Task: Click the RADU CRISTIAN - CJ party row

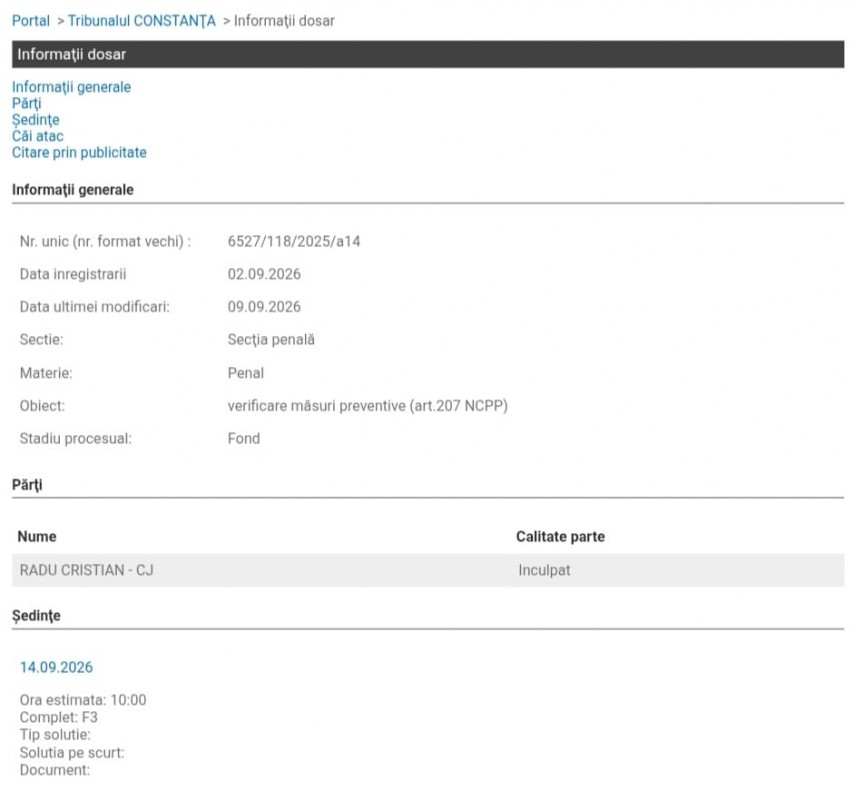Action: point(428,570)
